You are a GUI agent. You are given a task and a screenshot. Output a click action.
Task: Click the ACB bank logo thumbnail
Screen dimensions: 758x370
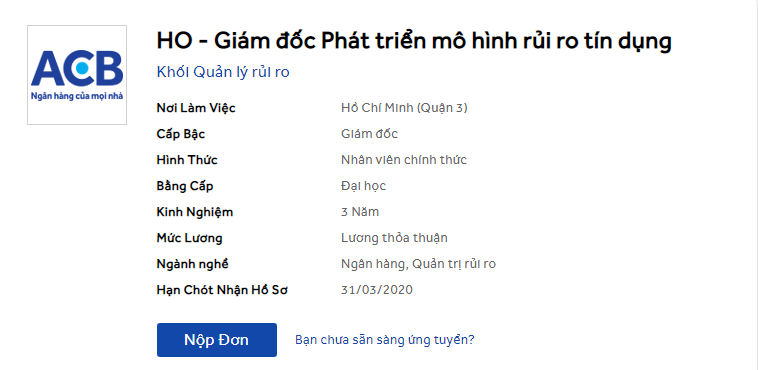pyautogui.click(x=77, y=75)
